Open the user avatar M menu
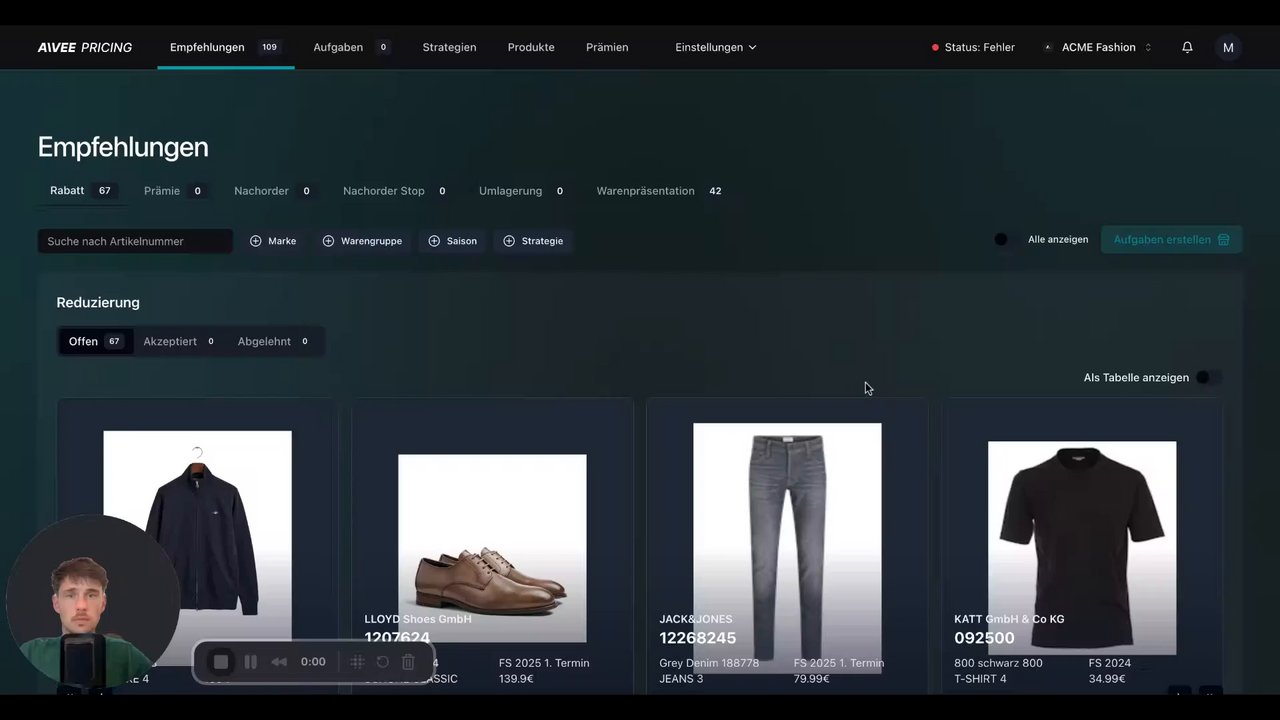The width and height of the screenshot is (1280, 720). (x=1228, y=47)
